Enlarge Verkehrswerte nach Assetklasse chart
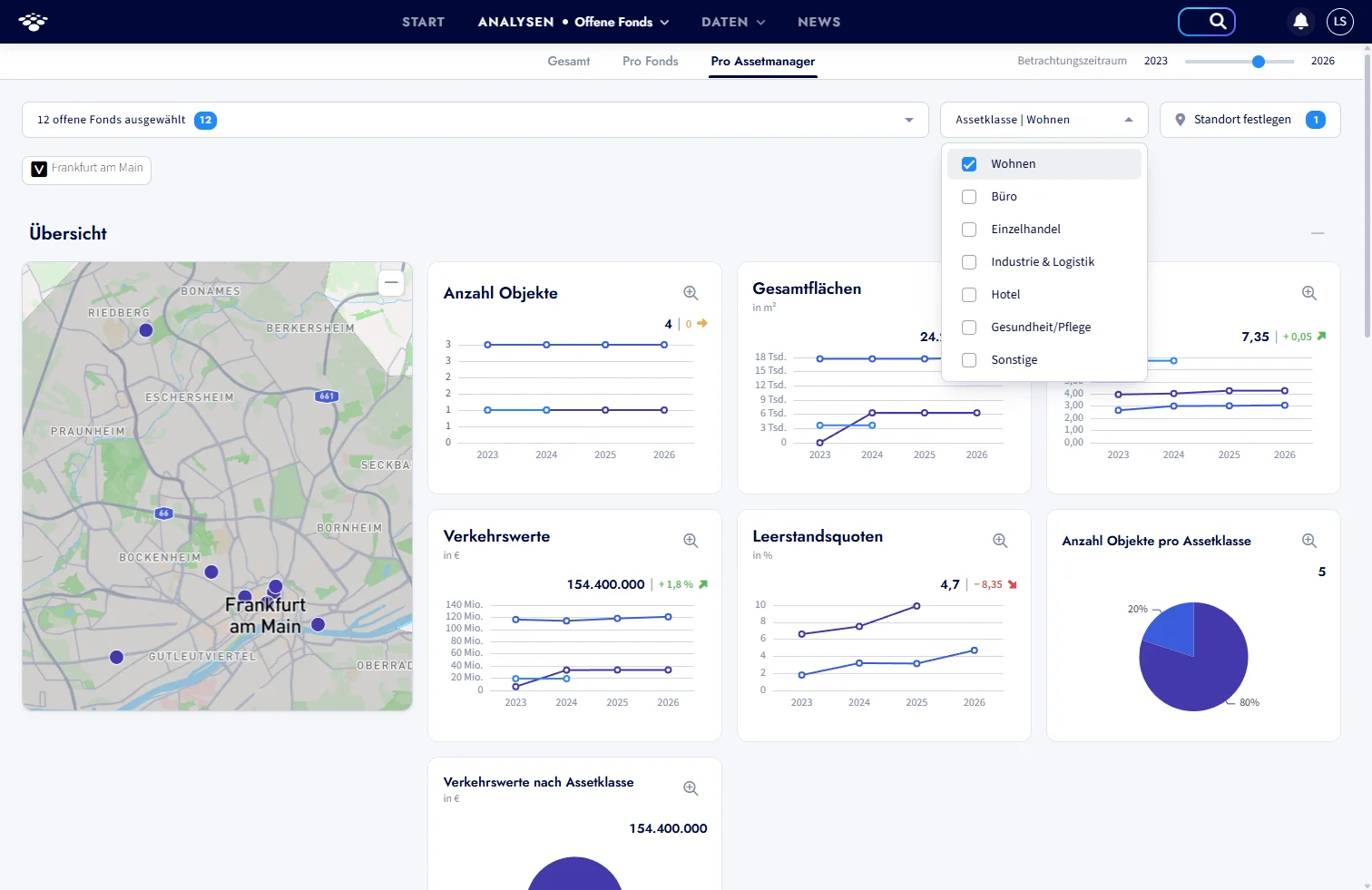Image resolution: width=1372 pixels, height=890 pixels. pyautogui.click(x=691, y=788)
